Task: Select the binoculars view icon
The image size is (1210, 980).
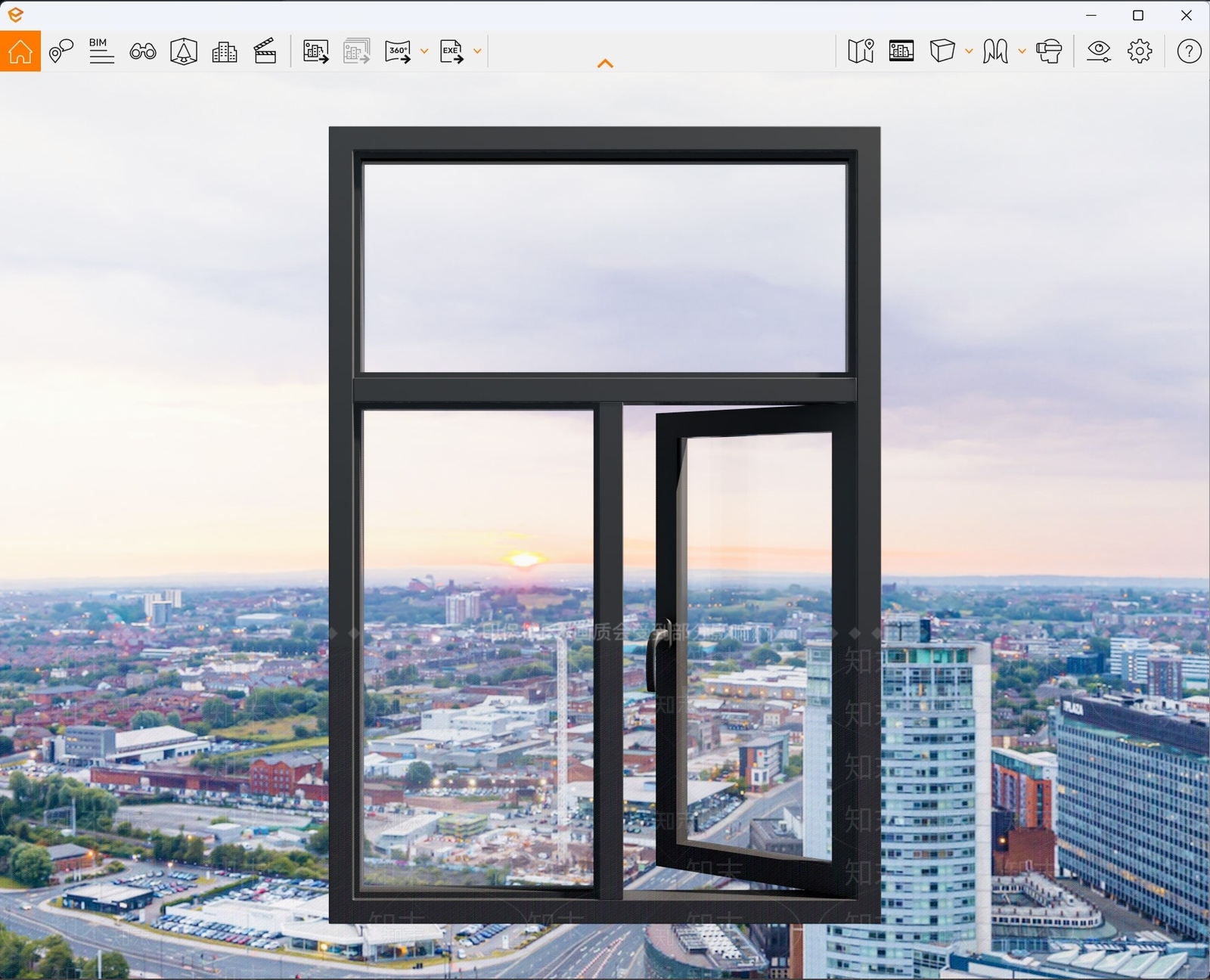Action: tap(143, 51)
